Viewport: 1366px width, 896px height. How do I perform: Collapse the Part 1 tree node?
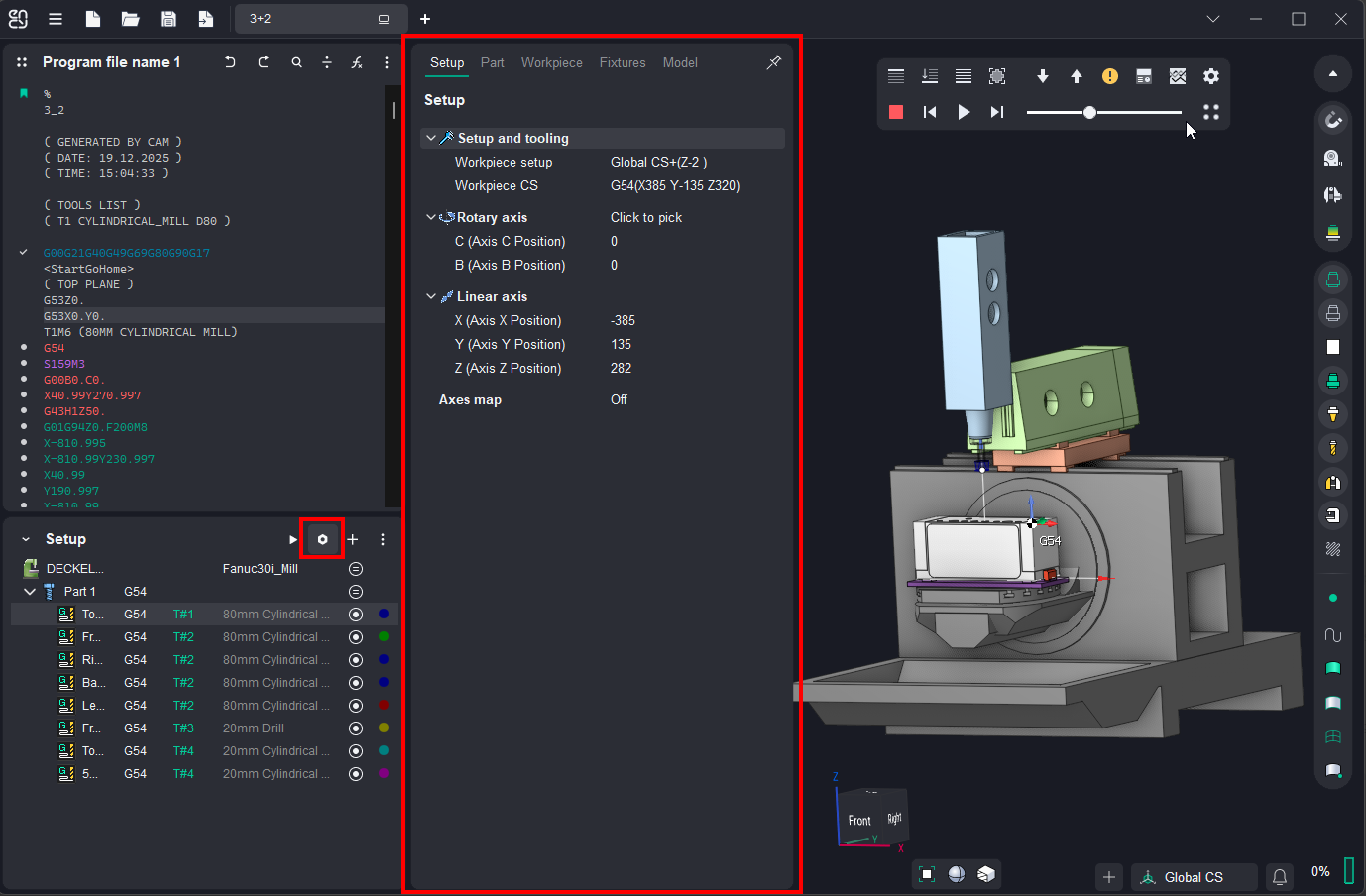30,592
